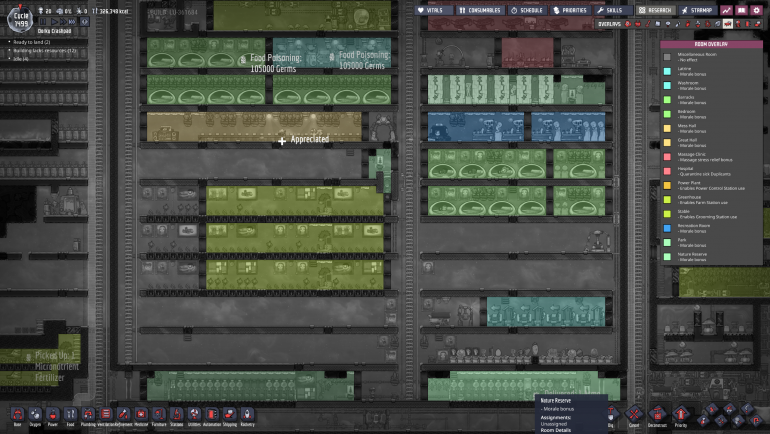
Task: Open the Rocketry build category
Action: 247,415
